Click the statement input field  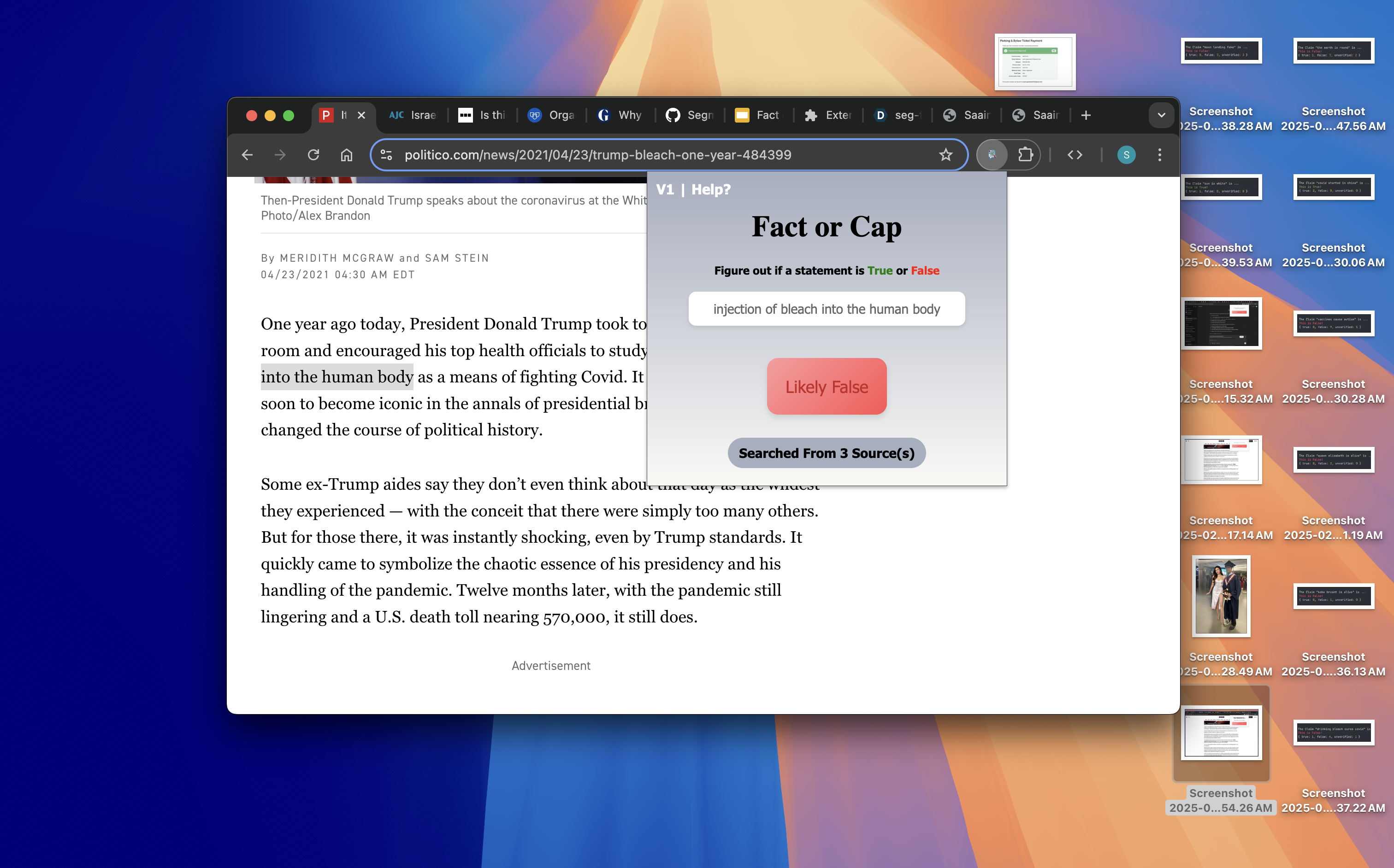tap(826, 310)
